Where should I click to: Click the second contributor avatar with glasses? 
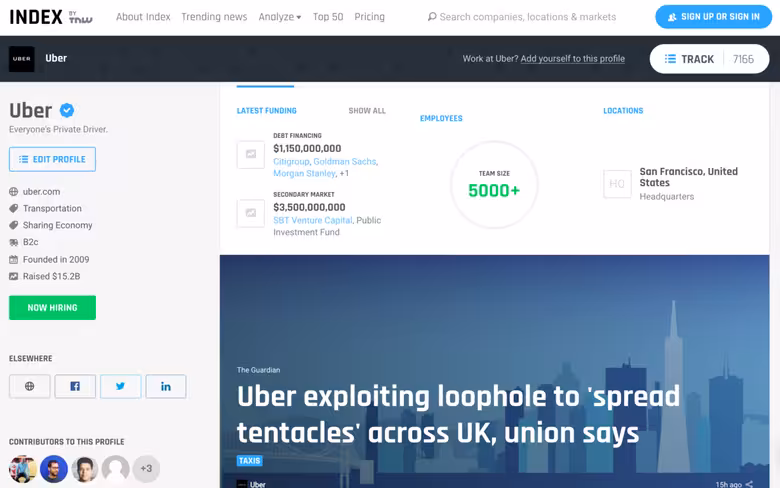click(x=54, y=469)
